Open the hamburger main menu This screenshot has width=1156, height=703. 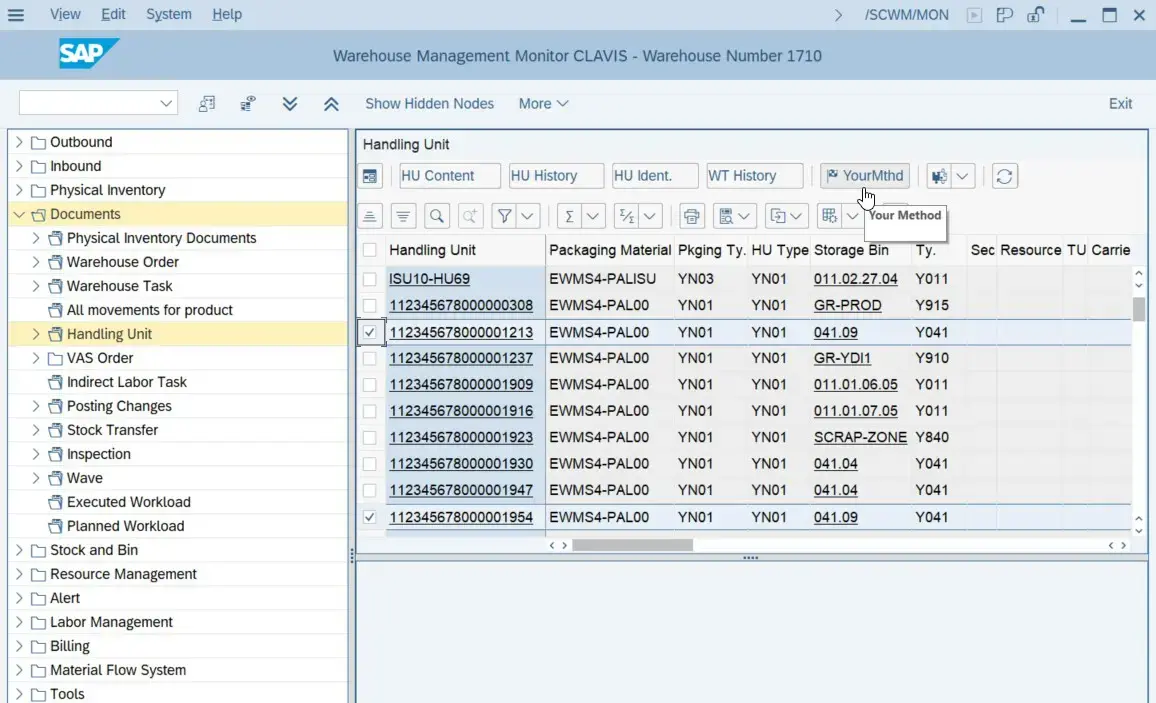pos(15,15)
